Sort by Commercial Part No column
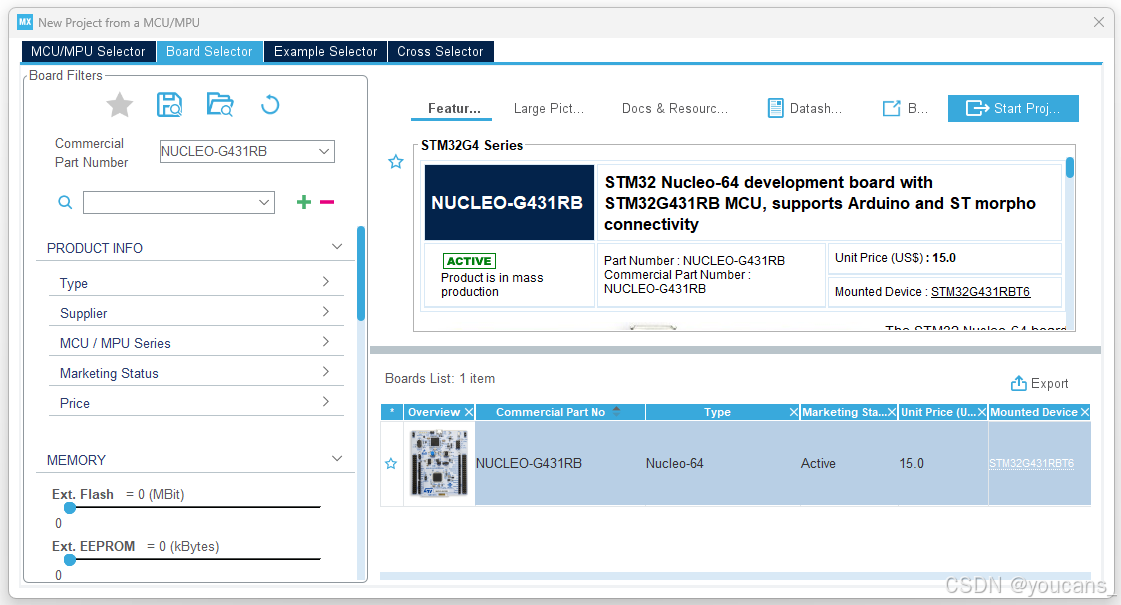The width and height of the screenshot is (1121, 605). tap(560, 412)
